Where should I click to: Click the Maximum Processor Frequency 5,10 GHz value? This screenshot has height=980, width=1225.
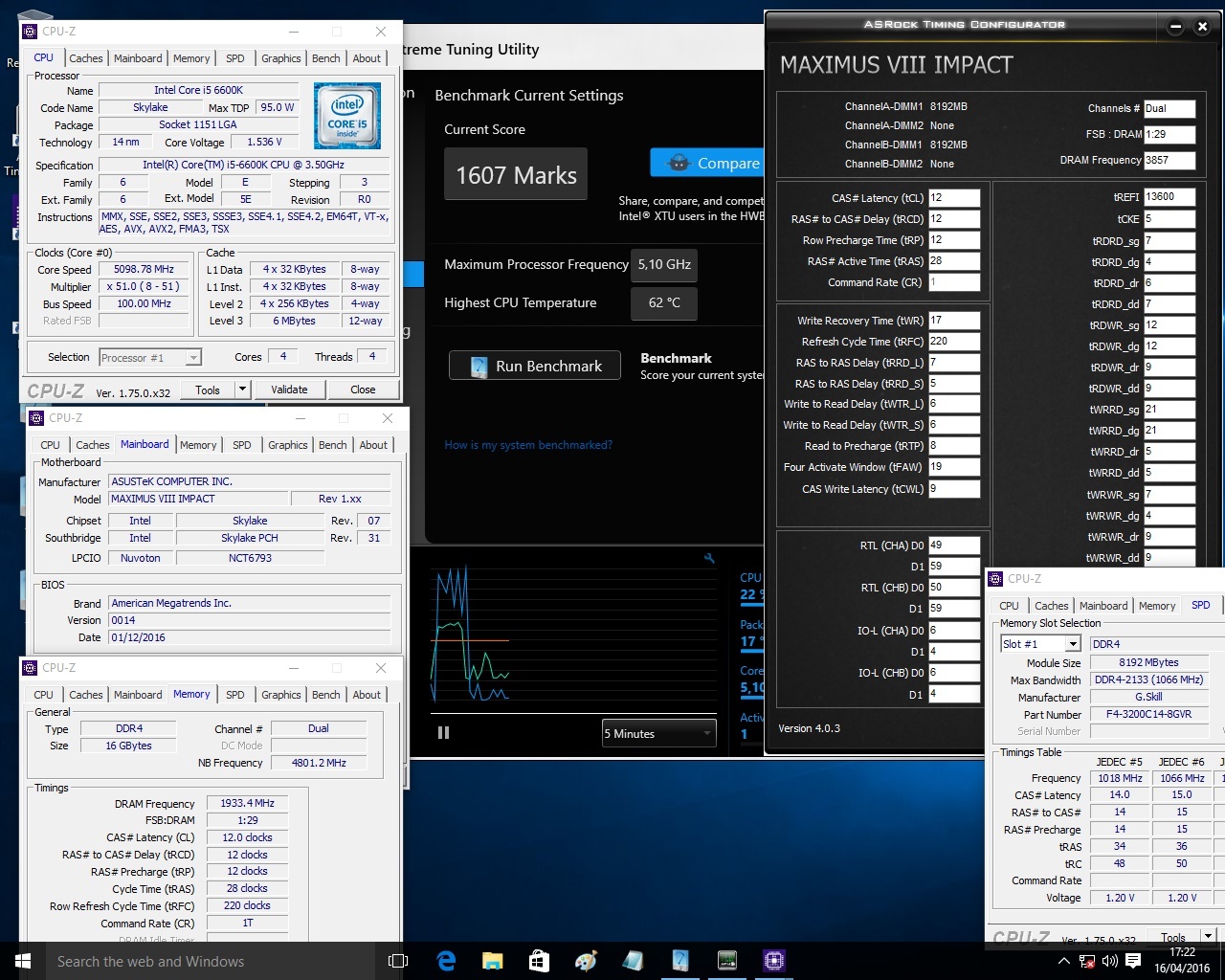click(x=664, y=264)
